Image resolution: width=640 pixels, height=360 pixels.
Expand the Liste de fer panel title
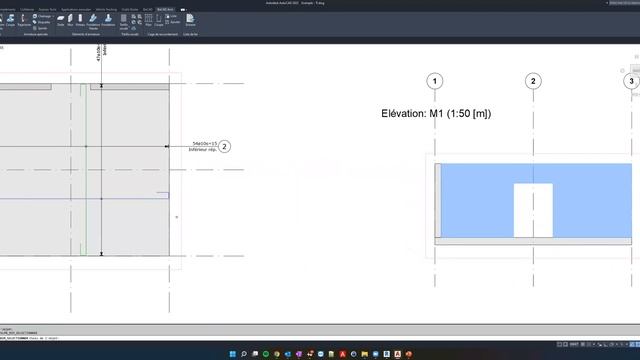coord(191,34)
